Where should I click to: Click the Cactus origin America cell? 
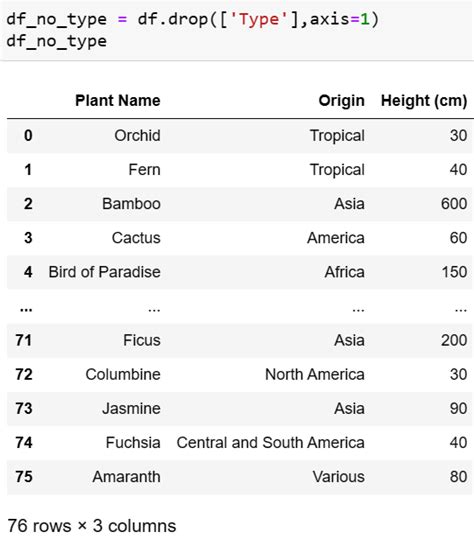(336, 238)
